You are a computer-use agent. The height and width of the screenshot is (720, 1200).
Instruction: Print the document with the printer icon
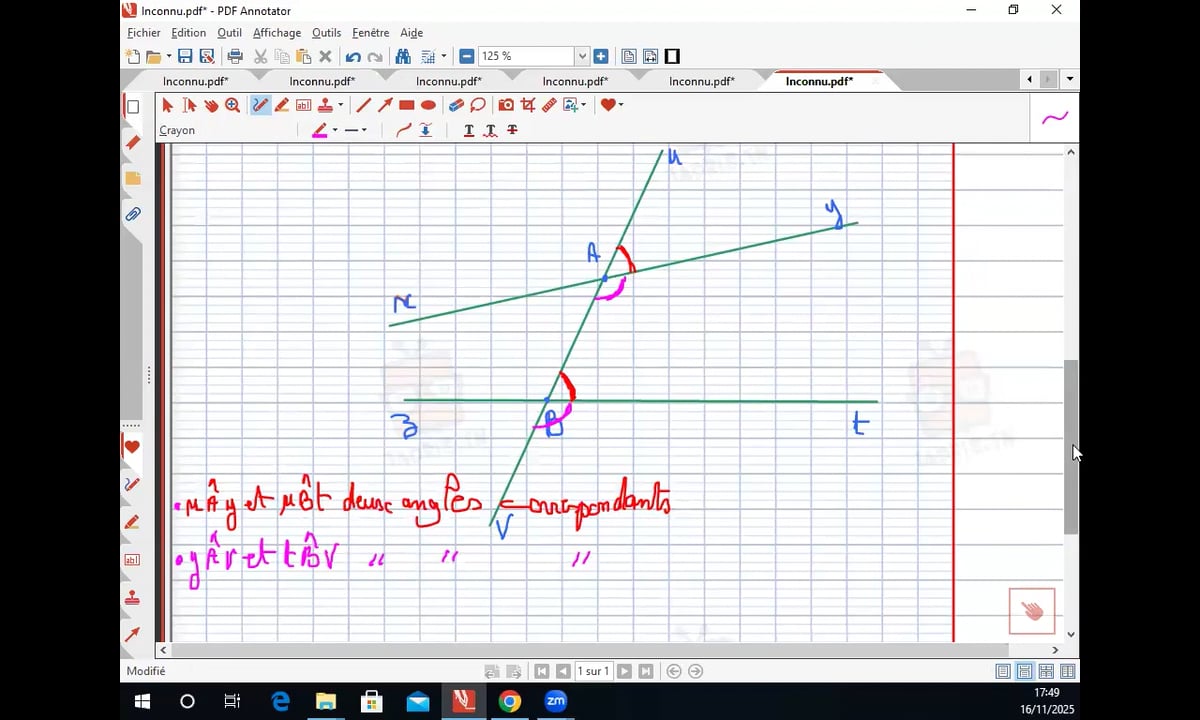tap(235, 57)
